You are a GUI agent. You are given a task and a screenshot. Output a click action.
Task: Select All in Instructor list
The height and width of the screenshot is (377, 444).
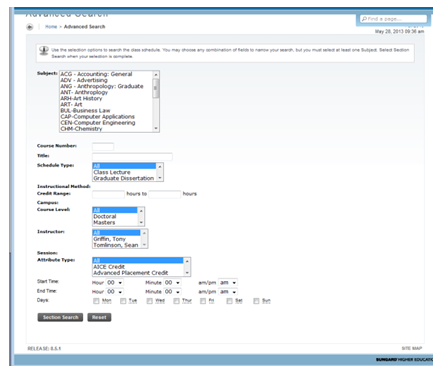pos(116,233)
